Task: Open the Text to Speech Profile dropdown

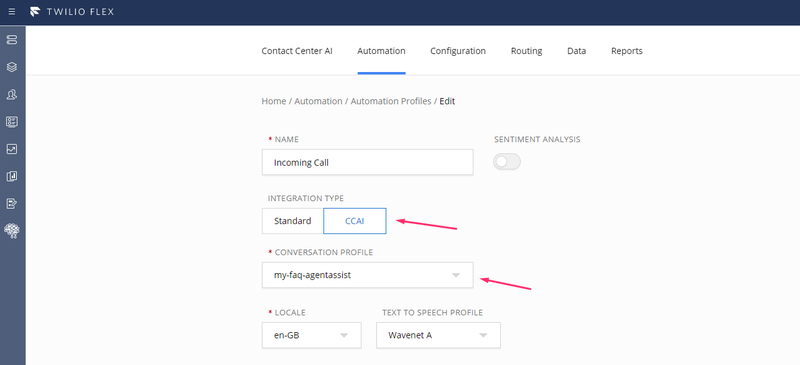Action: [438, 335]
